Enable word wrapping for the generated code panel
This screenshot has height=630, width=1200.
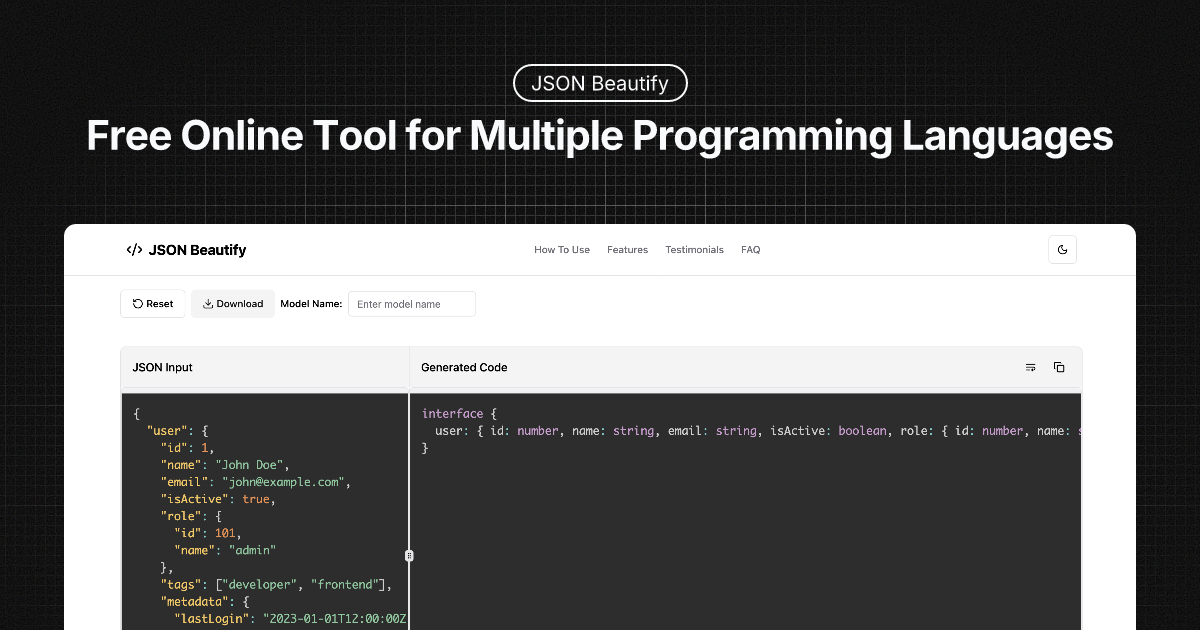(1030, 367)
